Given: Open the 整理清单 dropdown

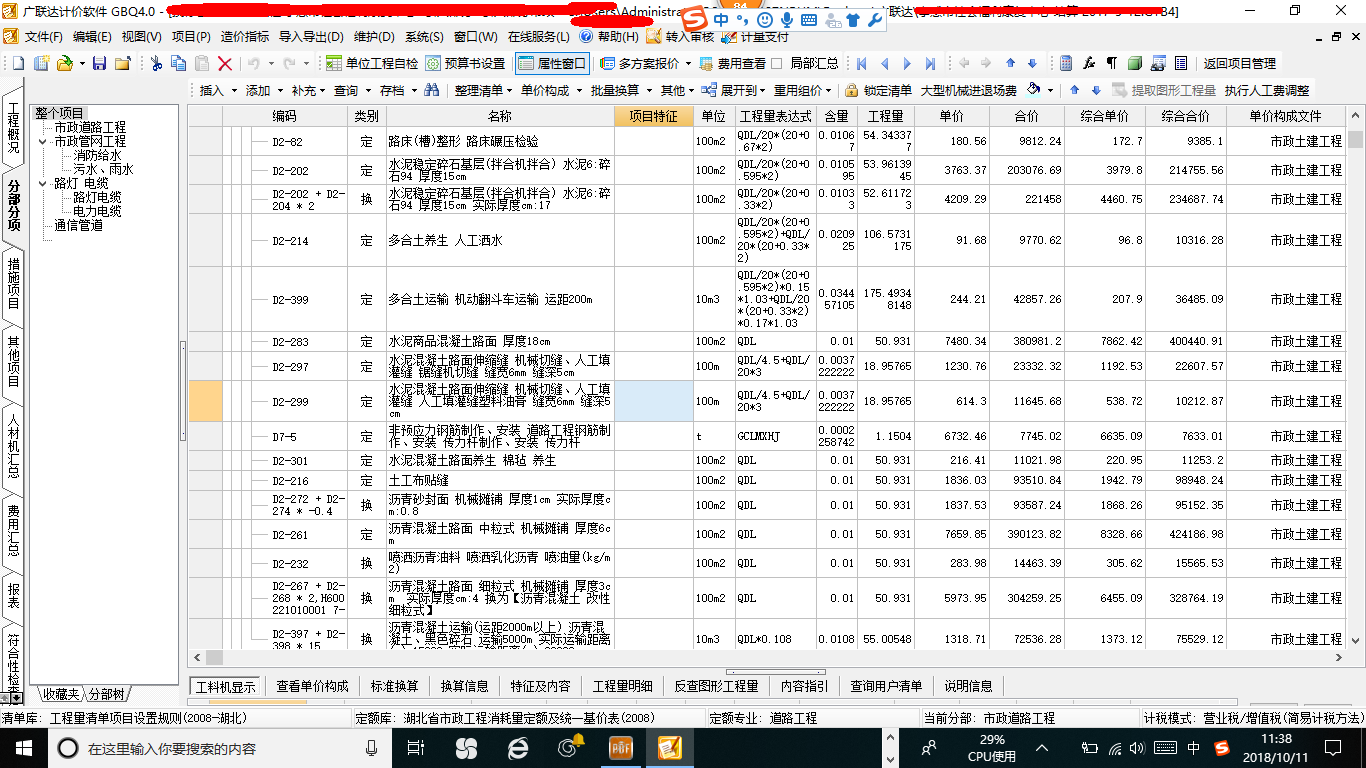Looking at the screenshot, I should pyautogui.click(x=484, y=90).
